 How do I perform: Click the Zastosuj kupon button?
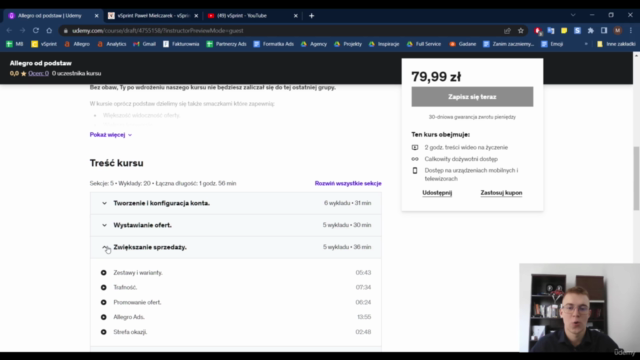coord(501,193)
